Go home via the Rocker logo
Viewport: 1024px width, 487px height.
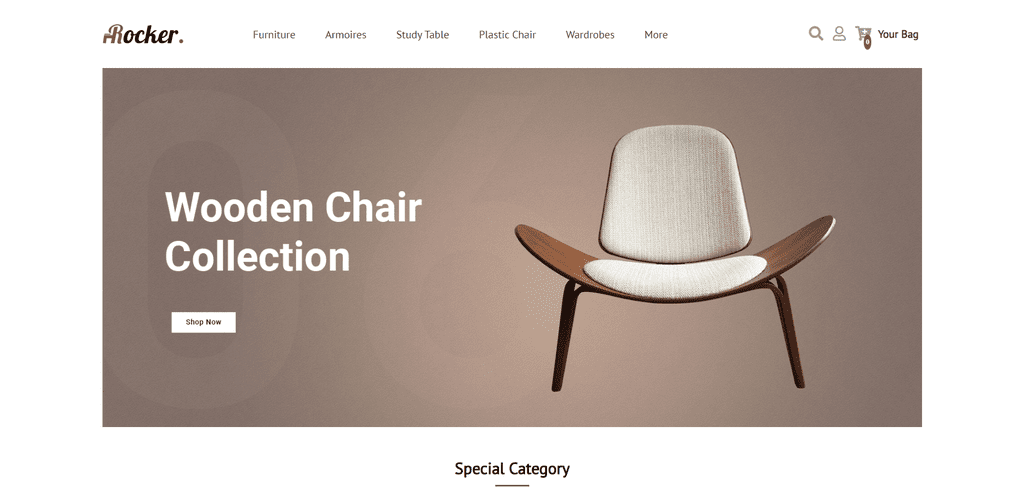pos(143,34)
